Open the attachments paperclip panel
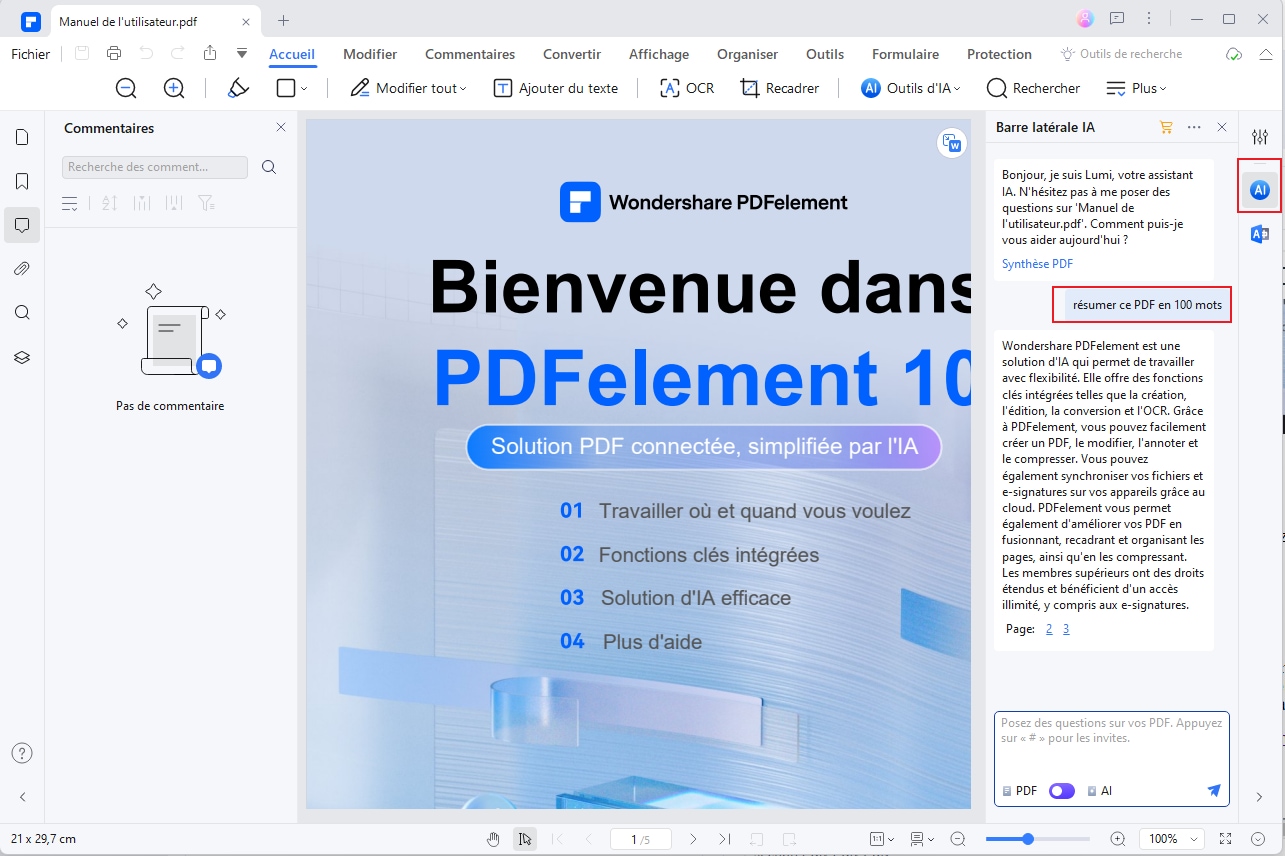Viewport: 1285px width, 856px height. (22, 269)
